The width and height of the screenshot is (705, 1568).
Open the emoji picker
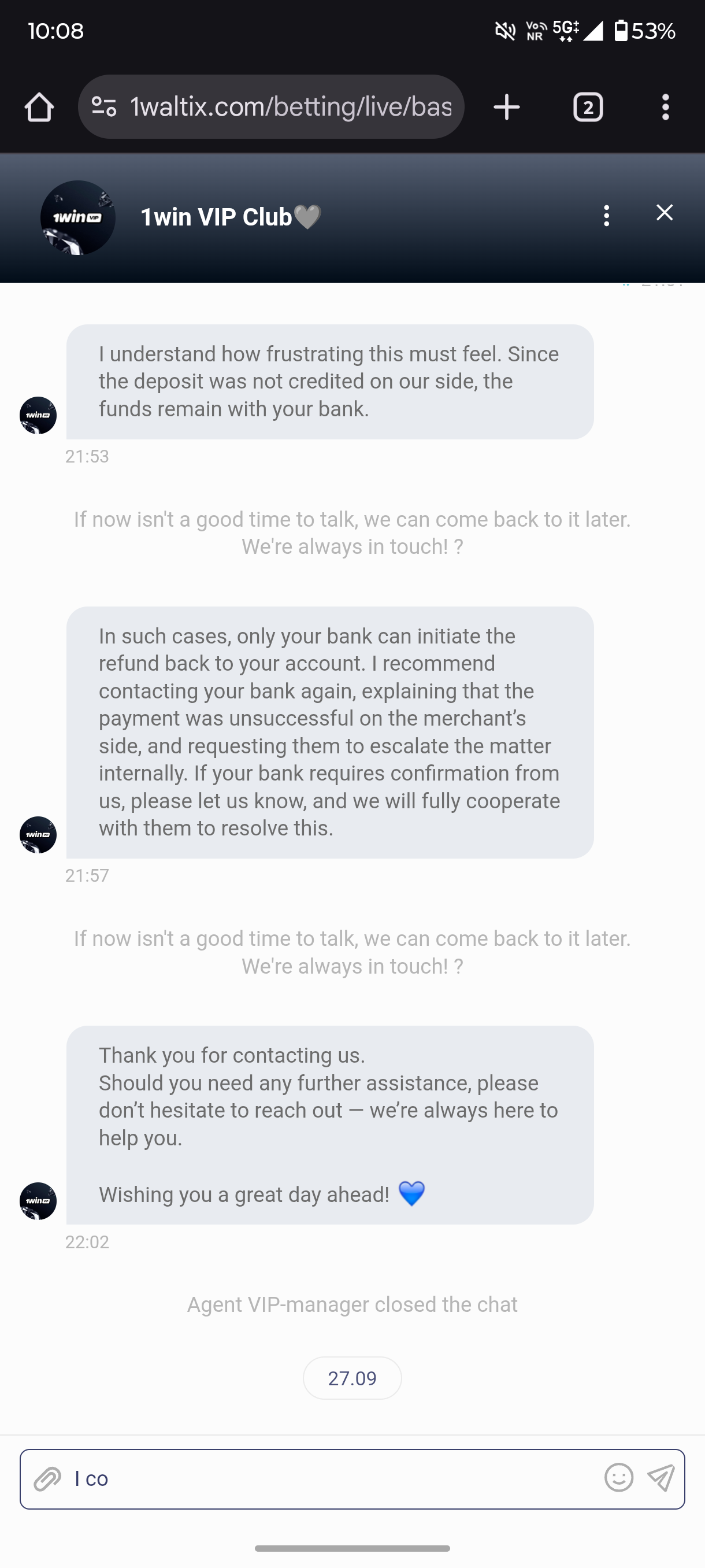pyautogui.click(x=619, y=1477)
